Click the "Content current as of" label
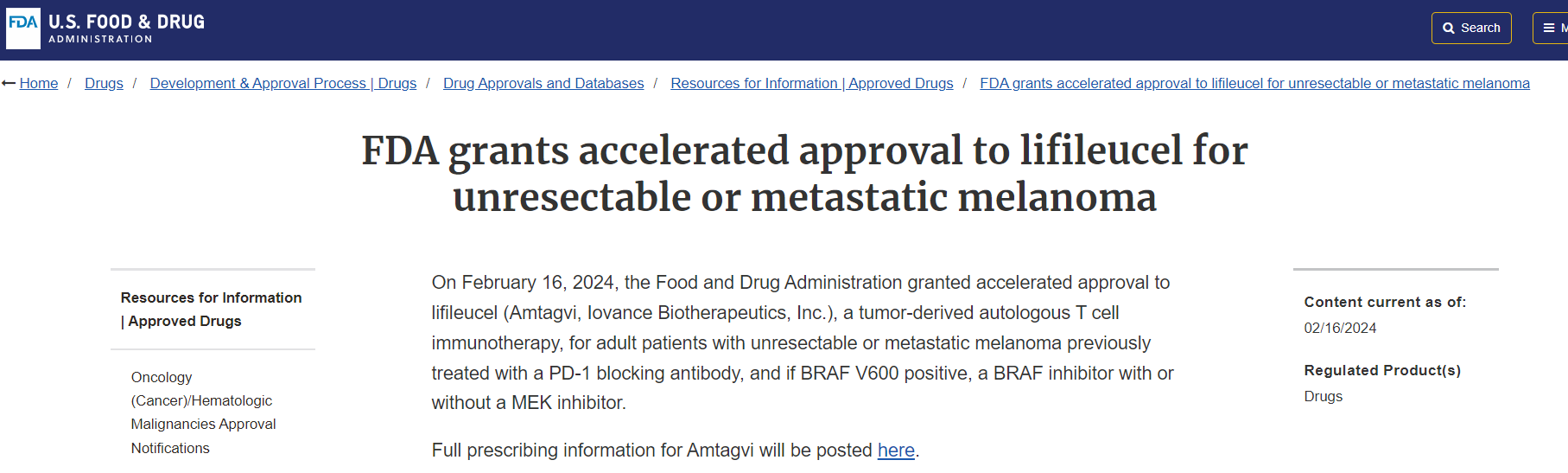 [x=1385, y=302]
